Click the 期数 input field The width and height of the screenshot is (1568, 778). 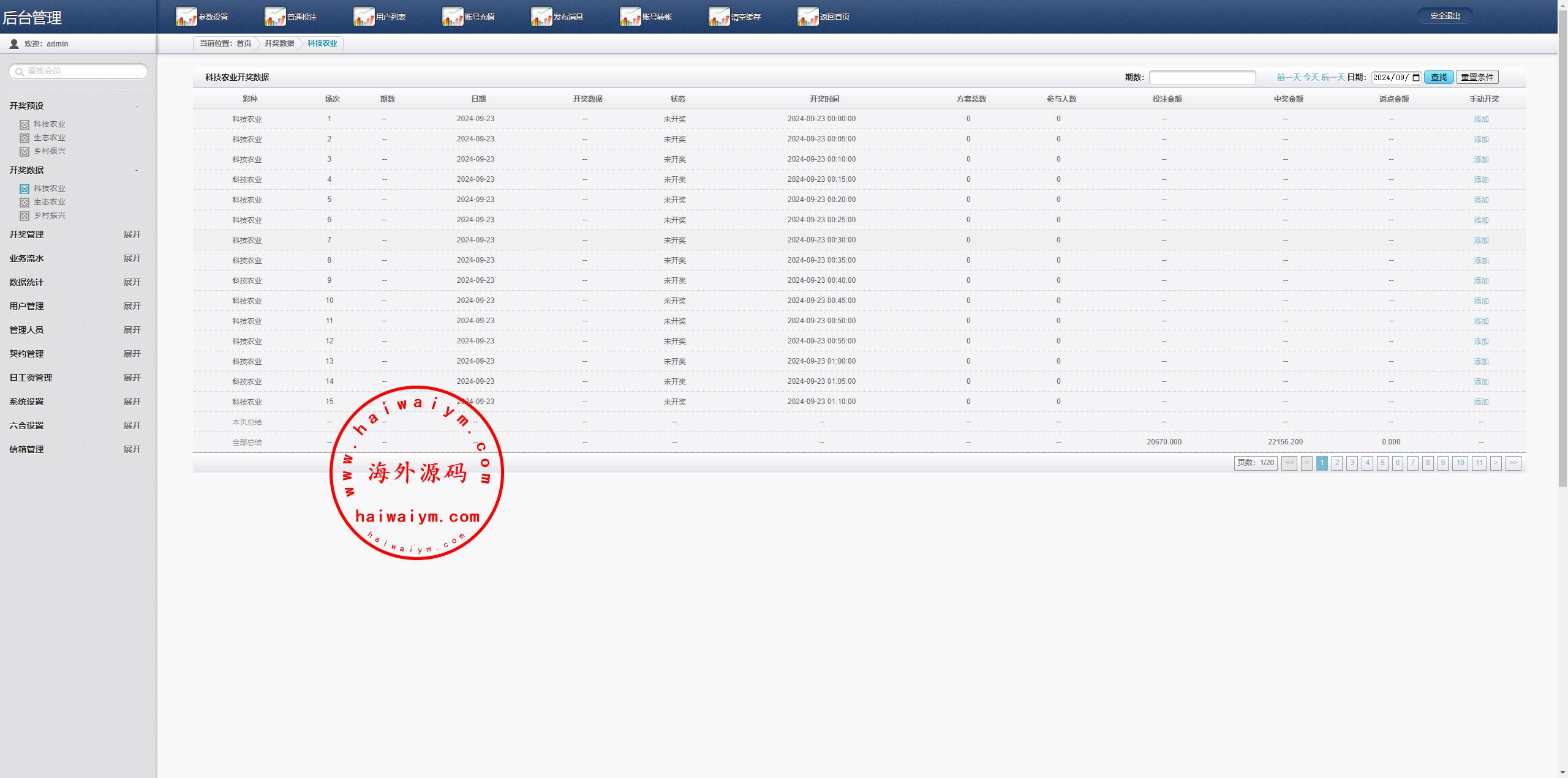pos(1202,78)
